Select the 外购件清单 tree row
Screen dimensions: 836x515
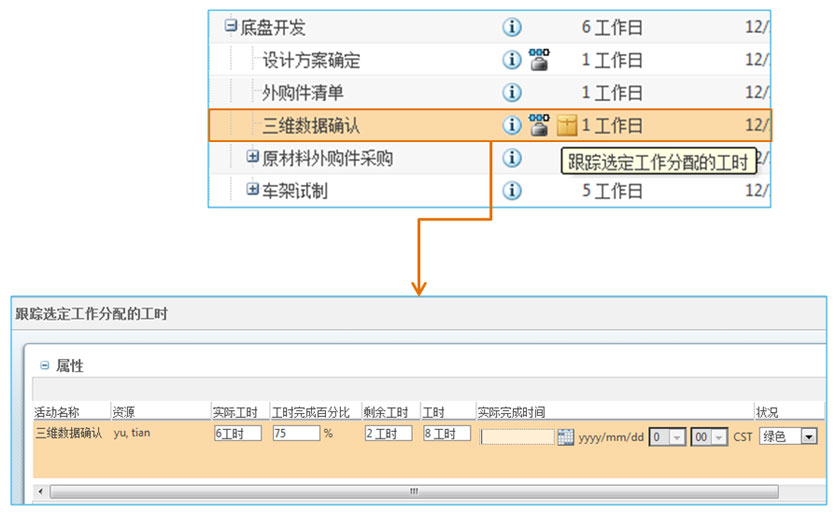point(489,93)
